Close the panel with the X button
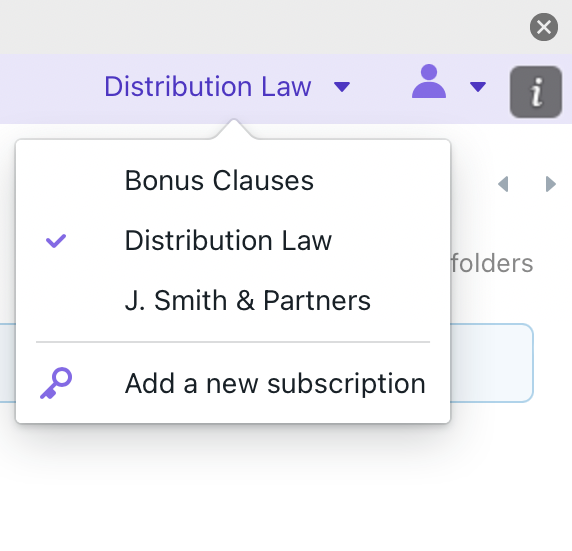Viewport: 572px width, 551px height. tap(544, 27)
